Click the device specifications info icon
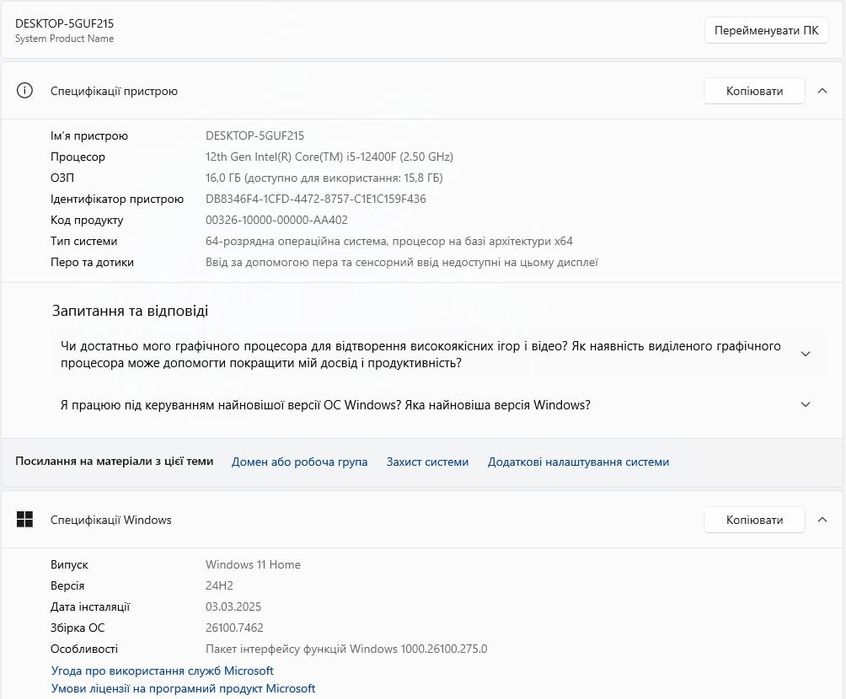This screenshot has width=846, height=699. click(25, 91)
